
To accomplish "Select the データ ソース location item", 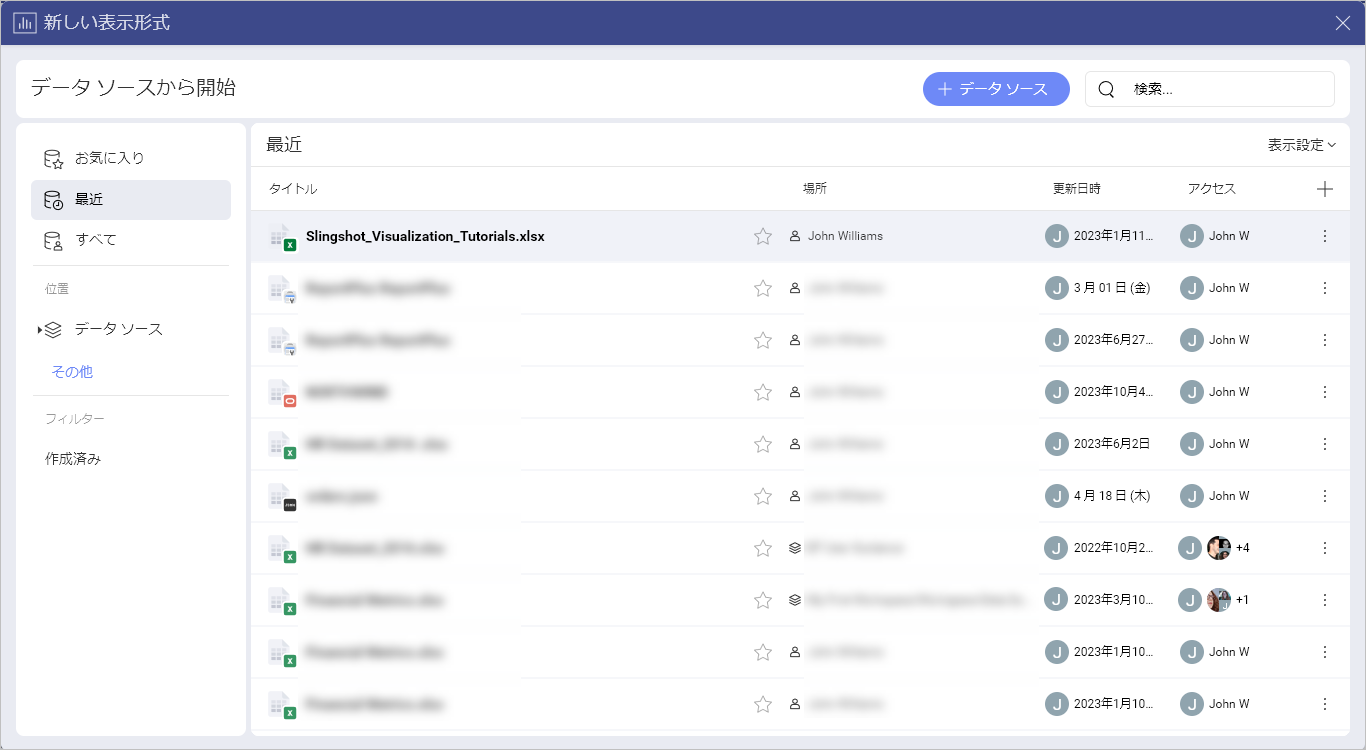I will [118, 329].
